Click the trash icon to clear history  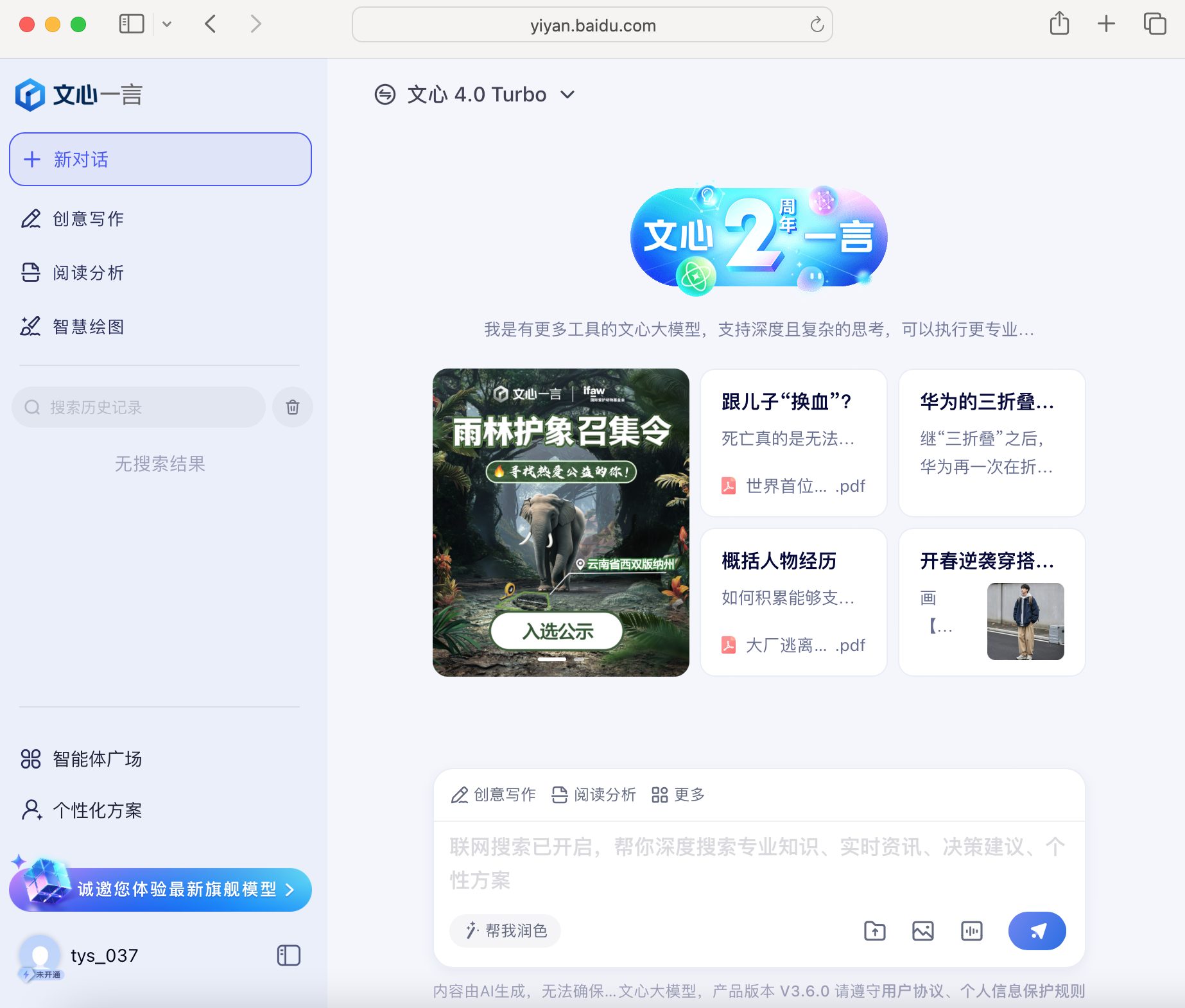tap(293, 407)
